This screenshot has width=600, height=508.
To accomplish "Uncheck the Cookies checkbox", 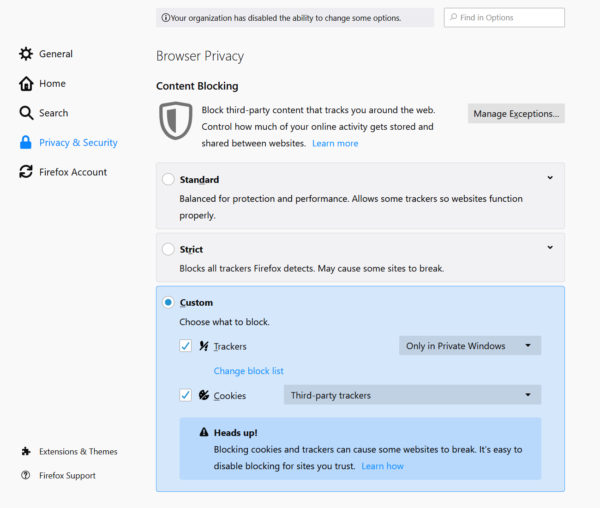I will (x=185, y=395).
